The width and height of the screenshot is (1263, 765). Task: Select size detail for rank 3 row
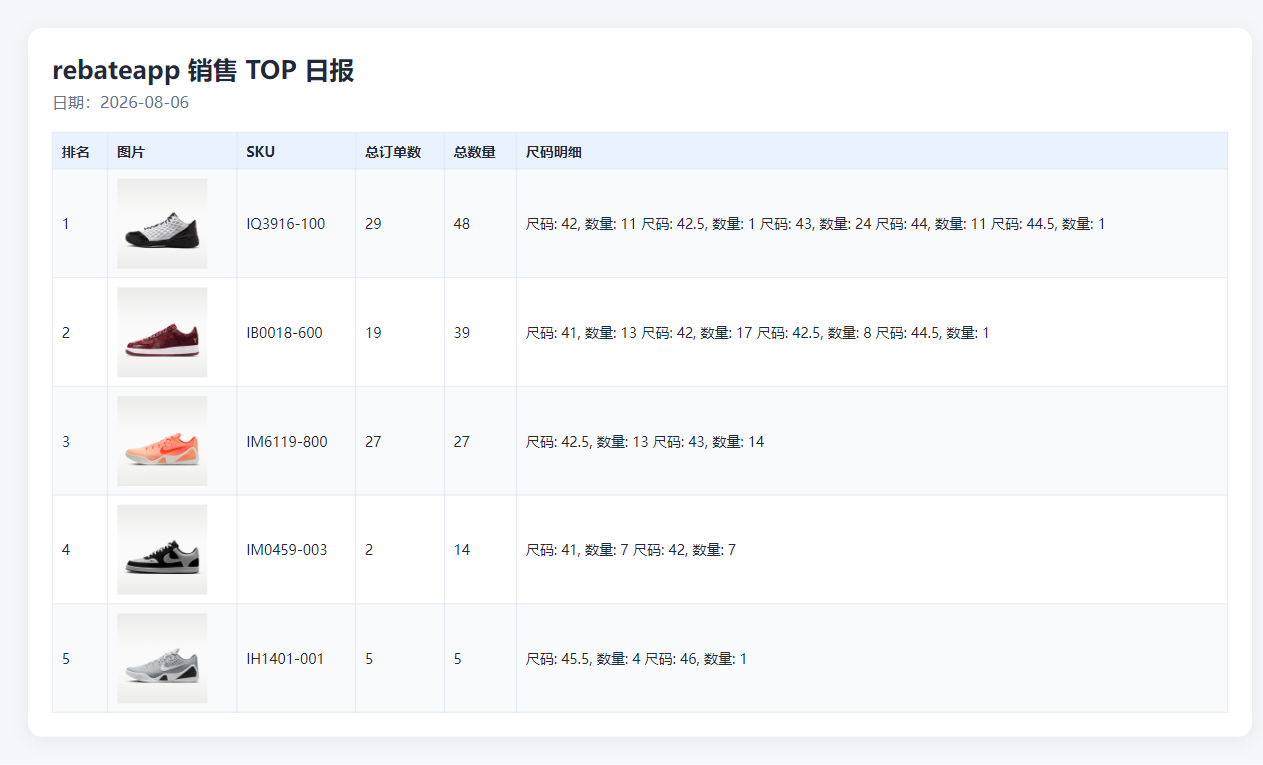tap(645, 441)
